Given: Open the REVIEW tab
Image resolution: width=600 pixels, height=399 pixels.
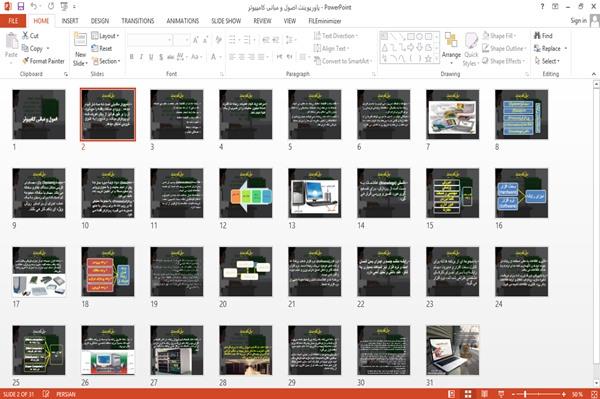Looking at the screenshot, I should (262, 21).
